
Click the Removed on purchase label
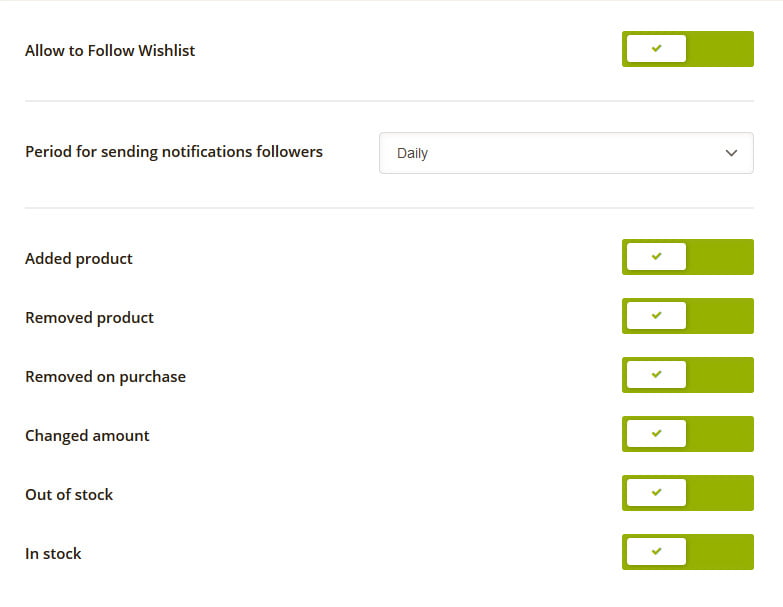[x=105, y=376]
